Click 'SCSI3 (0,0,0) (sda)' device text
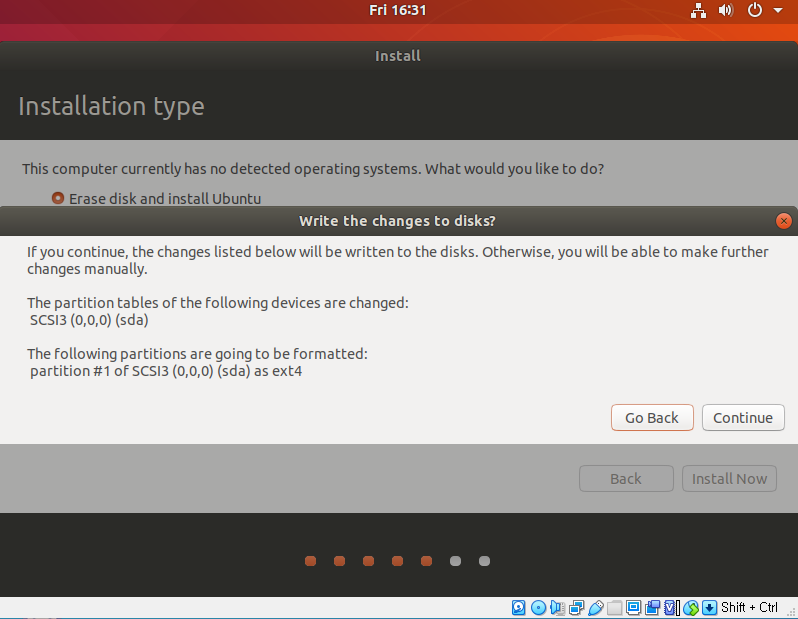The image size is (798, 619). pos(89,320)
